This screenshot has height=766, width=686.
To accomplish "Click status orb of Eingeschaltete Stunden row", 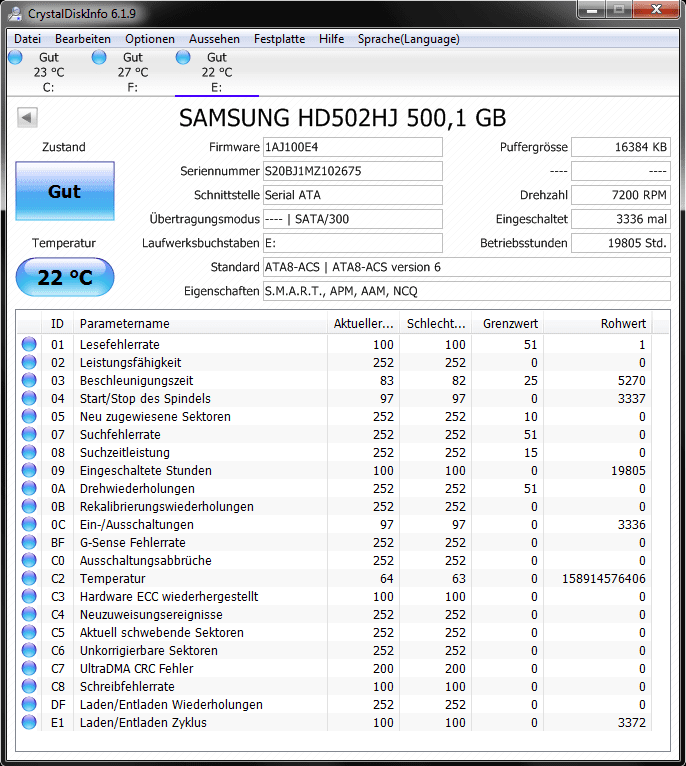I will pyautogui.click(x=29, y=470).
